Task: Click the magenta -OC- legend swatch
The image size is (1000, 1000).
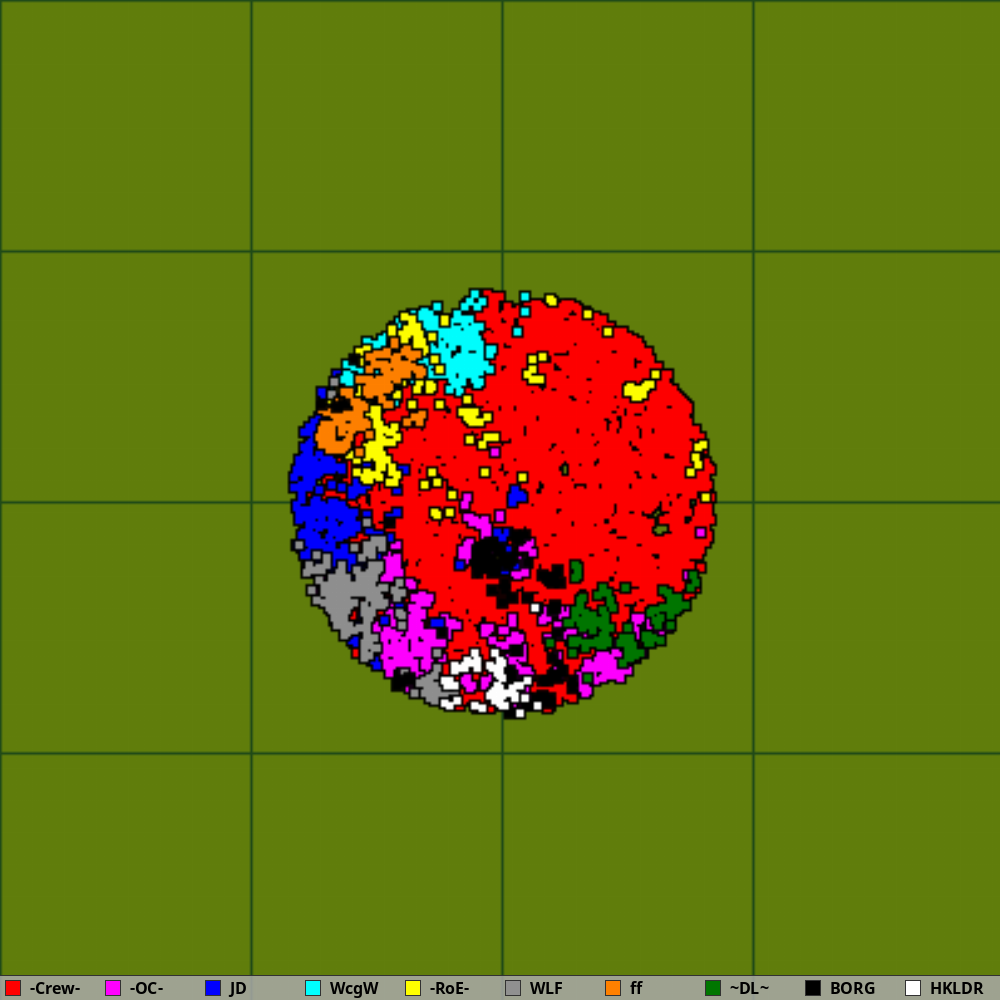Action: click(x=113, y=988)
